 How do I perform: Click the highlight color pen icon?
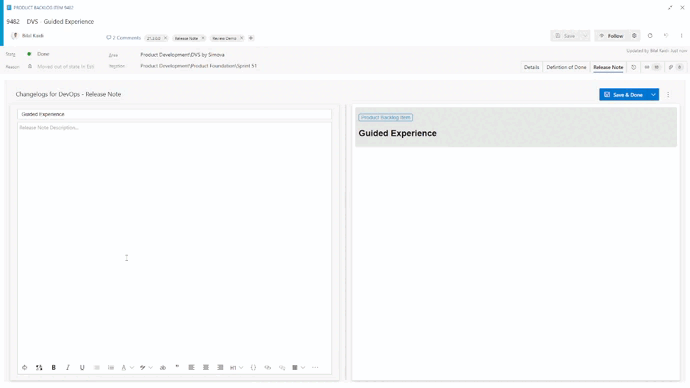tap(143, 367)
